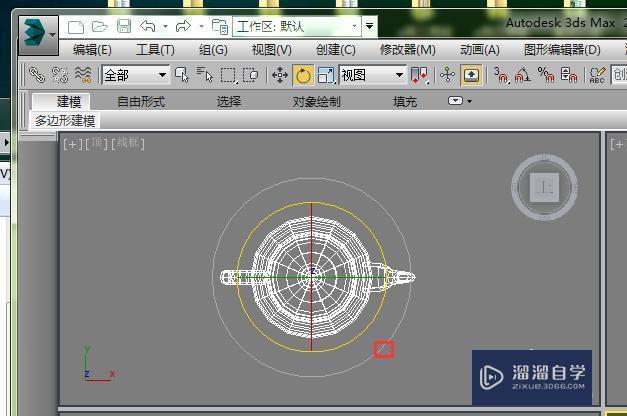Expand the undo history arrow
The height and width of the screenshot is (416, 627).
[165, 27]
